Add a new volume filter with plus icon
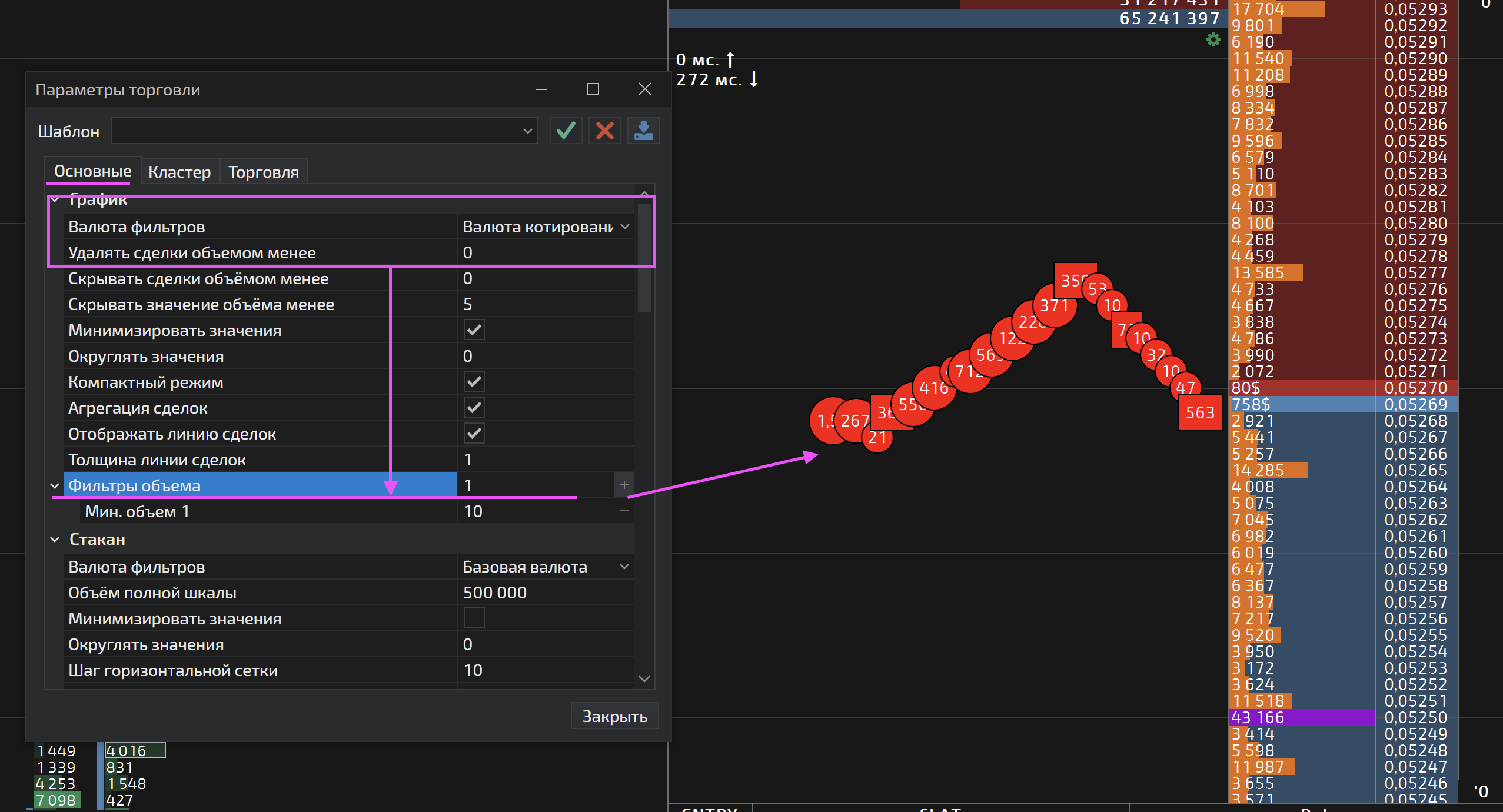This screenshot has height=812, width=1503. point(624,485)
